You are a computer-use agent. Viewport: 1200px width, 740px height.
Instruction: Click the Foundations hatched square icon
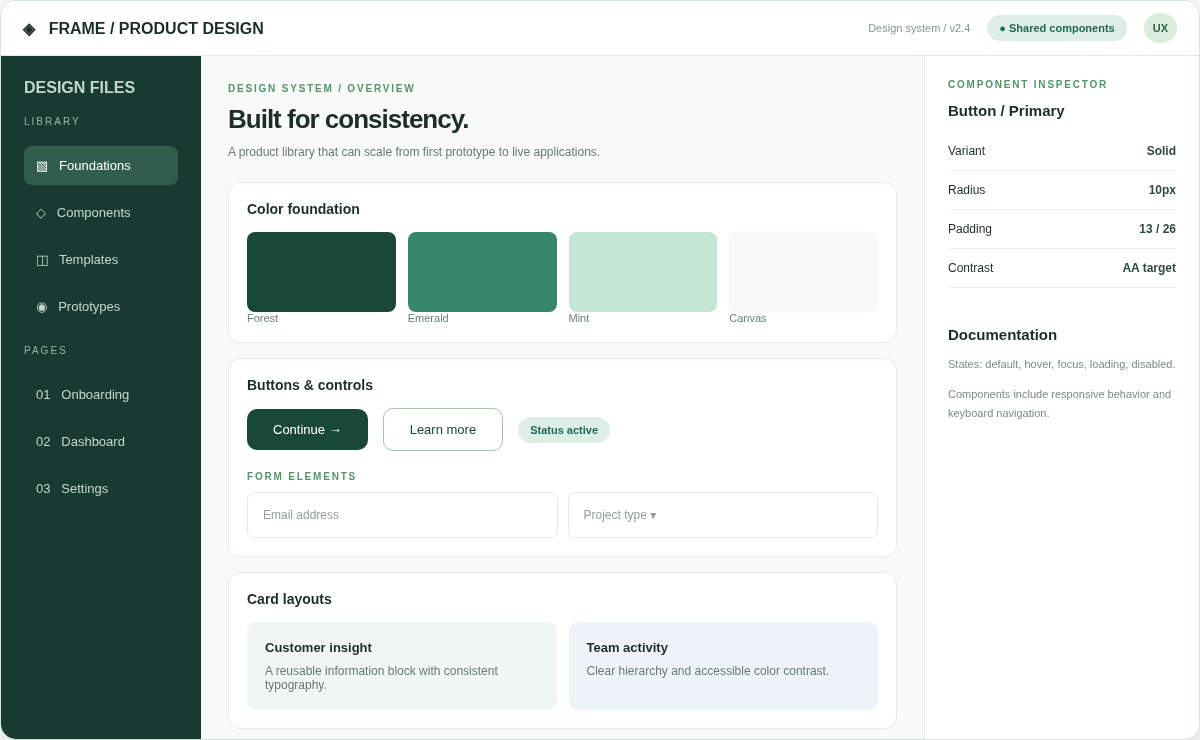click(x=42, y=166)
